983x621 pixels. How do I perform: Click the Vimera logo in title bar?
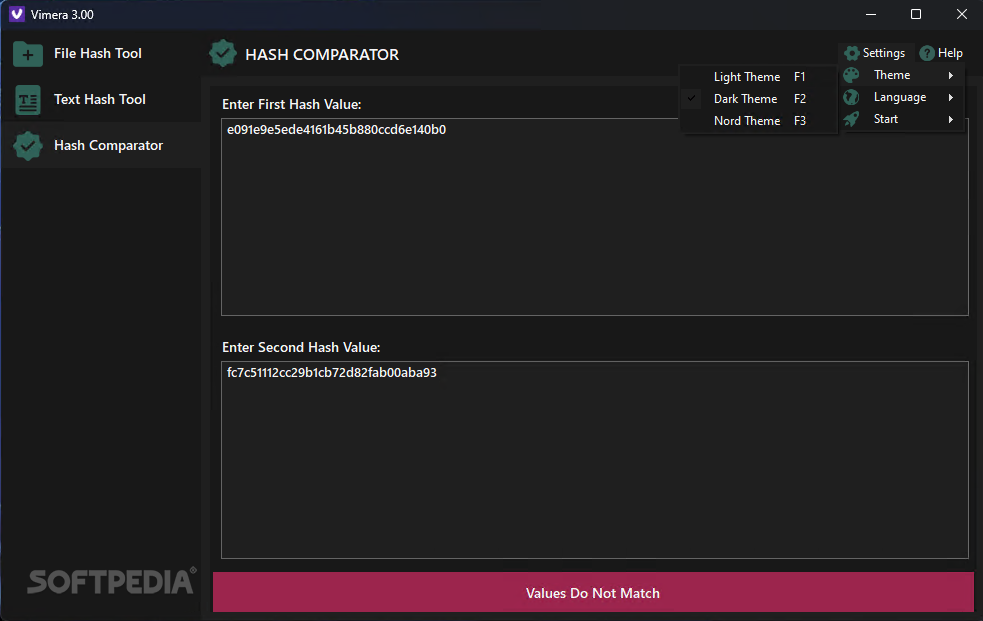(x=17, y=14)
